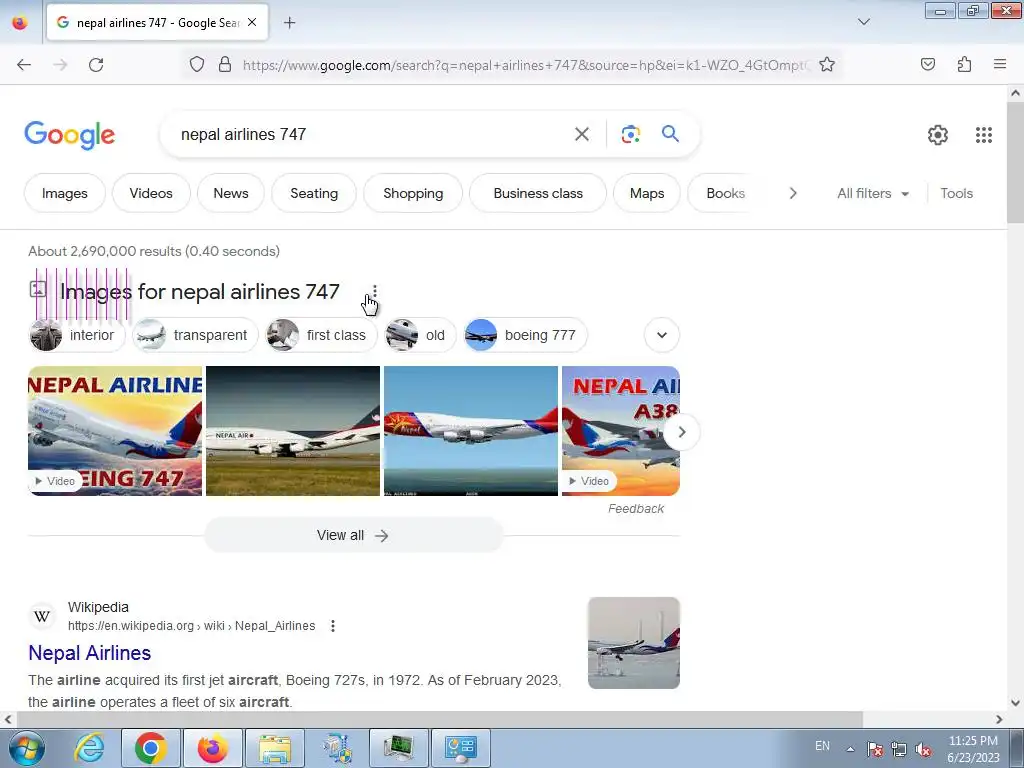Viewport: 1024px width, 768px height.
Task: Open File Explorer folder on taskbar
Action: coord(274,748)
